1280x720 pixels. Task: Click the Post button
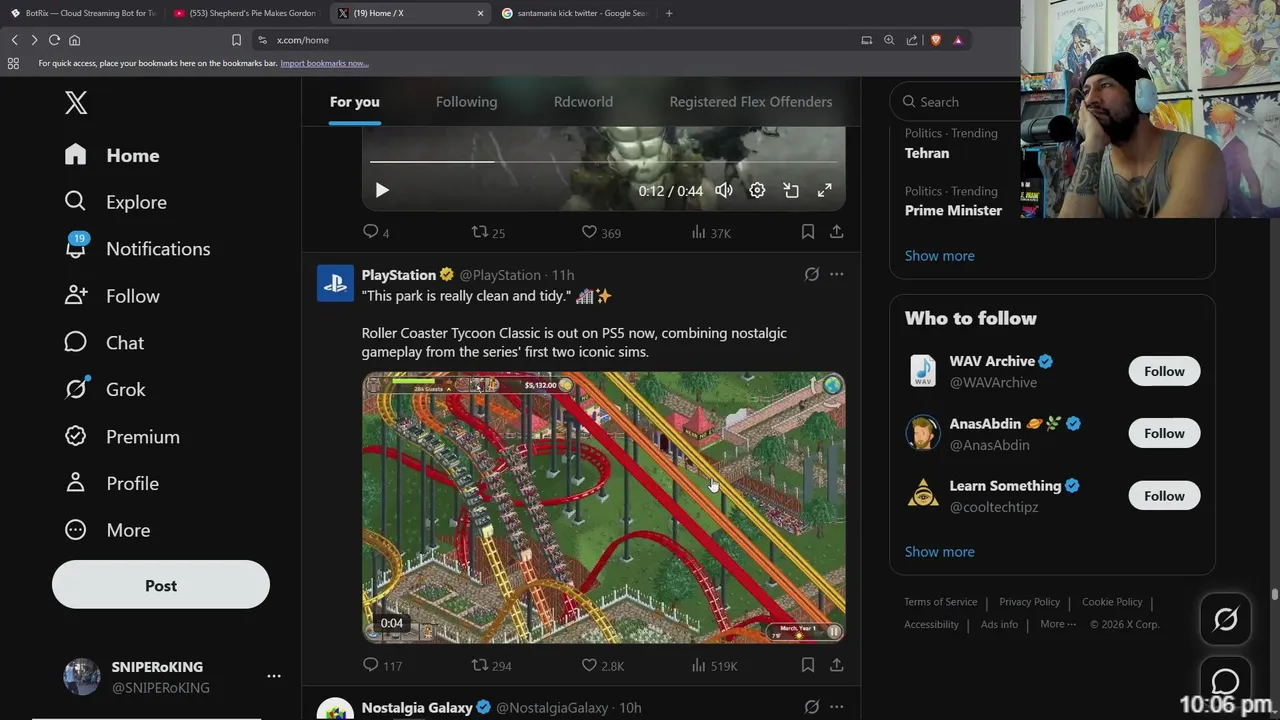(161, 585)
